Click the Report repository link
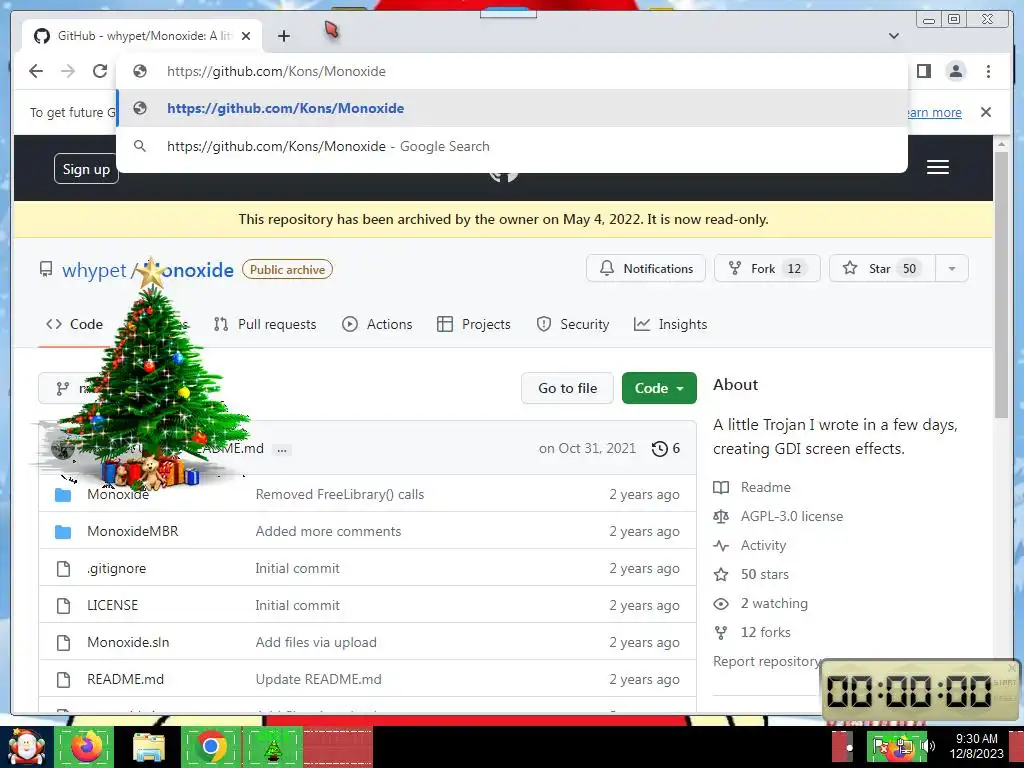Image resolution: width=1024 pixels, height=768 pixels. 767,662
